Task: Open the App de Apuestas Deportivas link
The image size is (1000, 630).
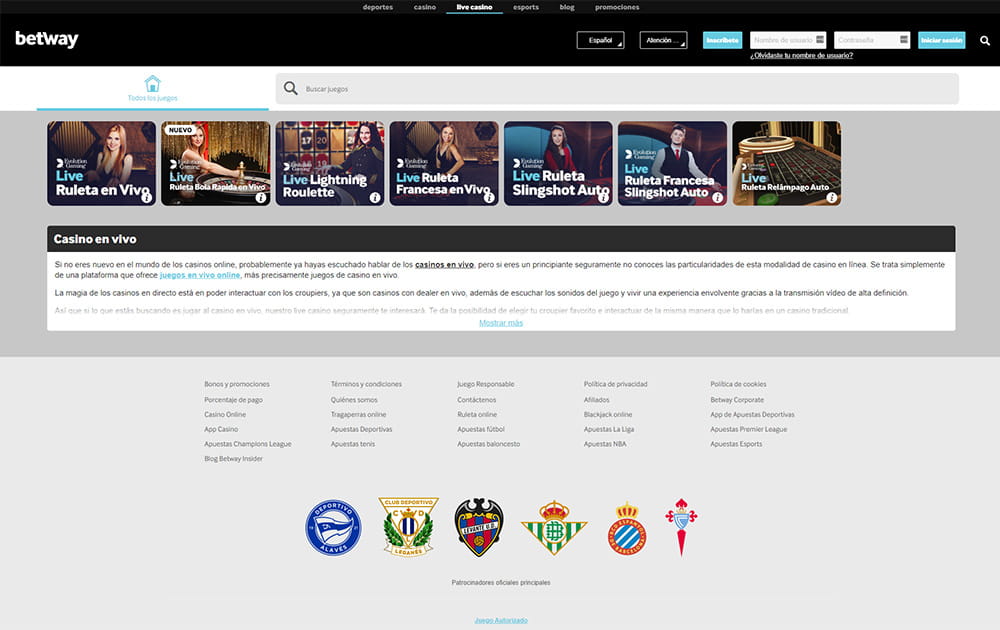Action: point(753,414)
